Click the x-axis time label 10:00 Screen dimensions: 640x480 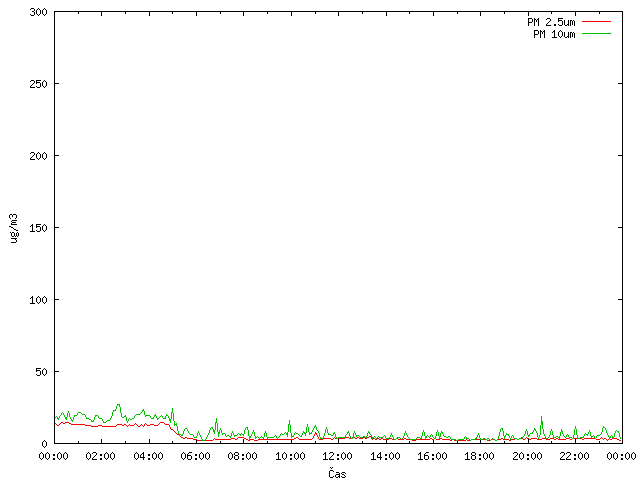290,456
